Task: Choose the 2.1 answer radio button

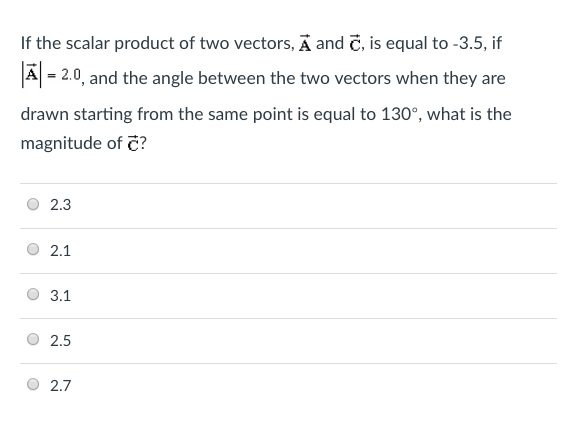Action: 33,249
